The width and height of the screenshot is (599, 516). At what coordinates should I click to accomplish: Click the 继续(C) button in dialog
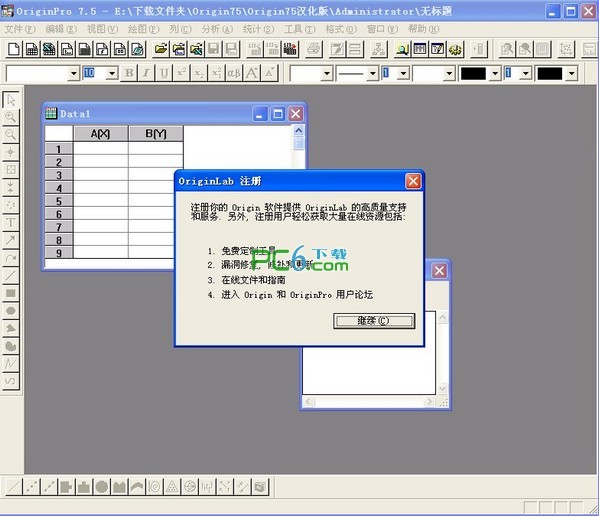click(x=374, y=321)
